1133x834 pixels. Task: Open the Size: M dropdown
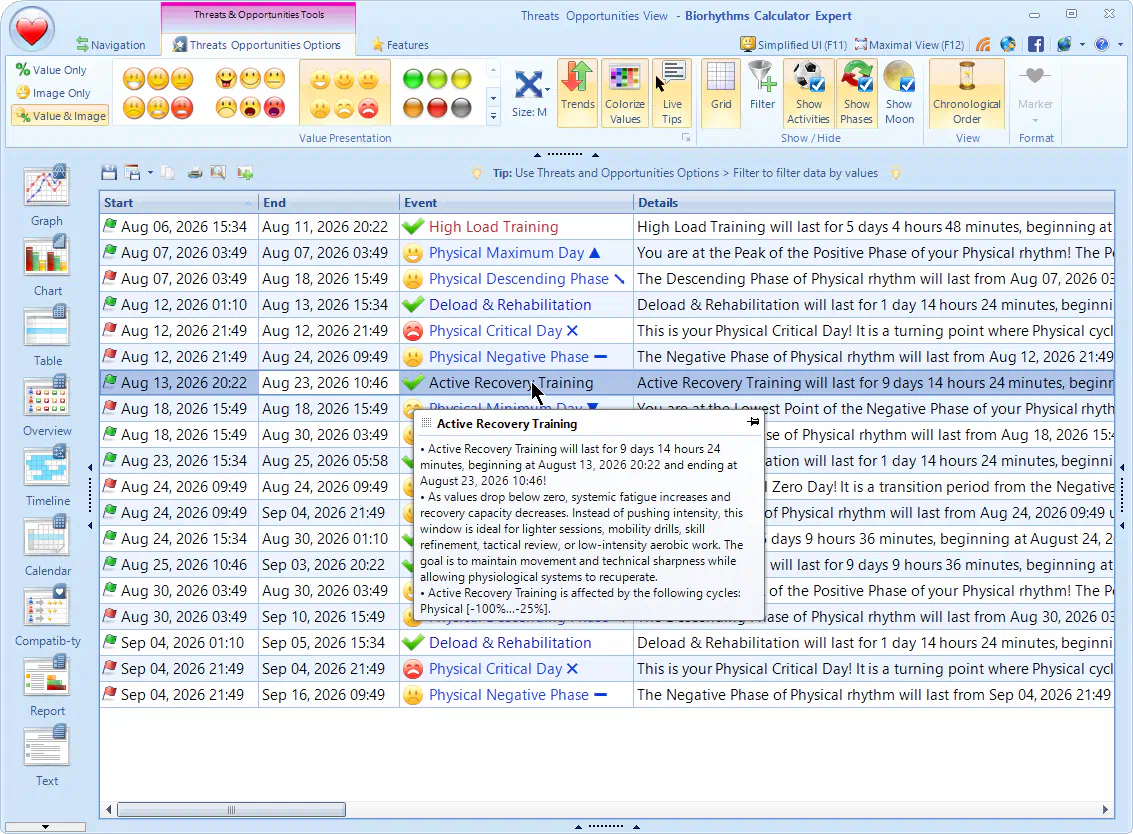coord(530,93)
